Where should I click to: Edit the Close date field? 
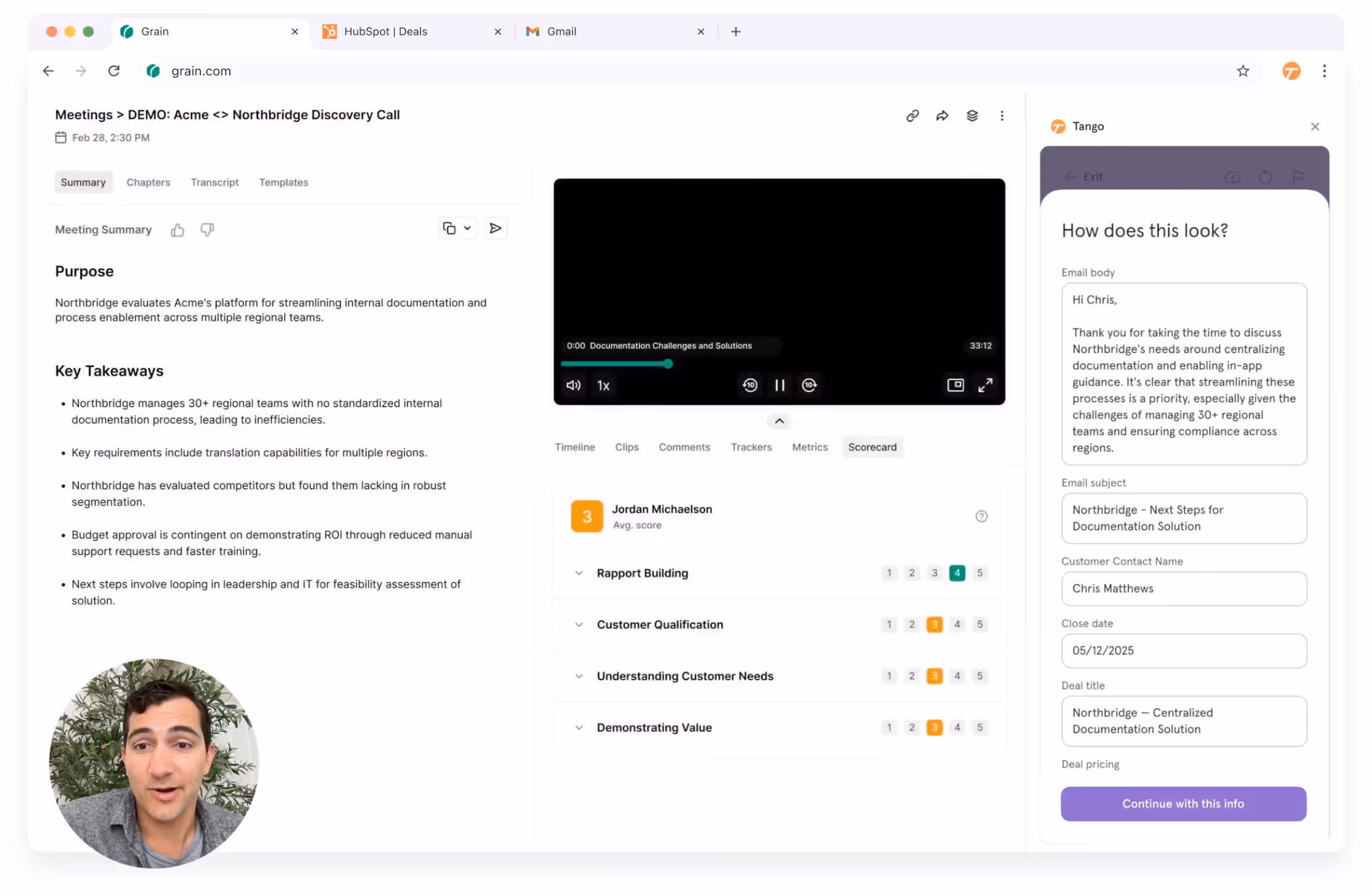pyautogui.click(x=1184, y=651)
